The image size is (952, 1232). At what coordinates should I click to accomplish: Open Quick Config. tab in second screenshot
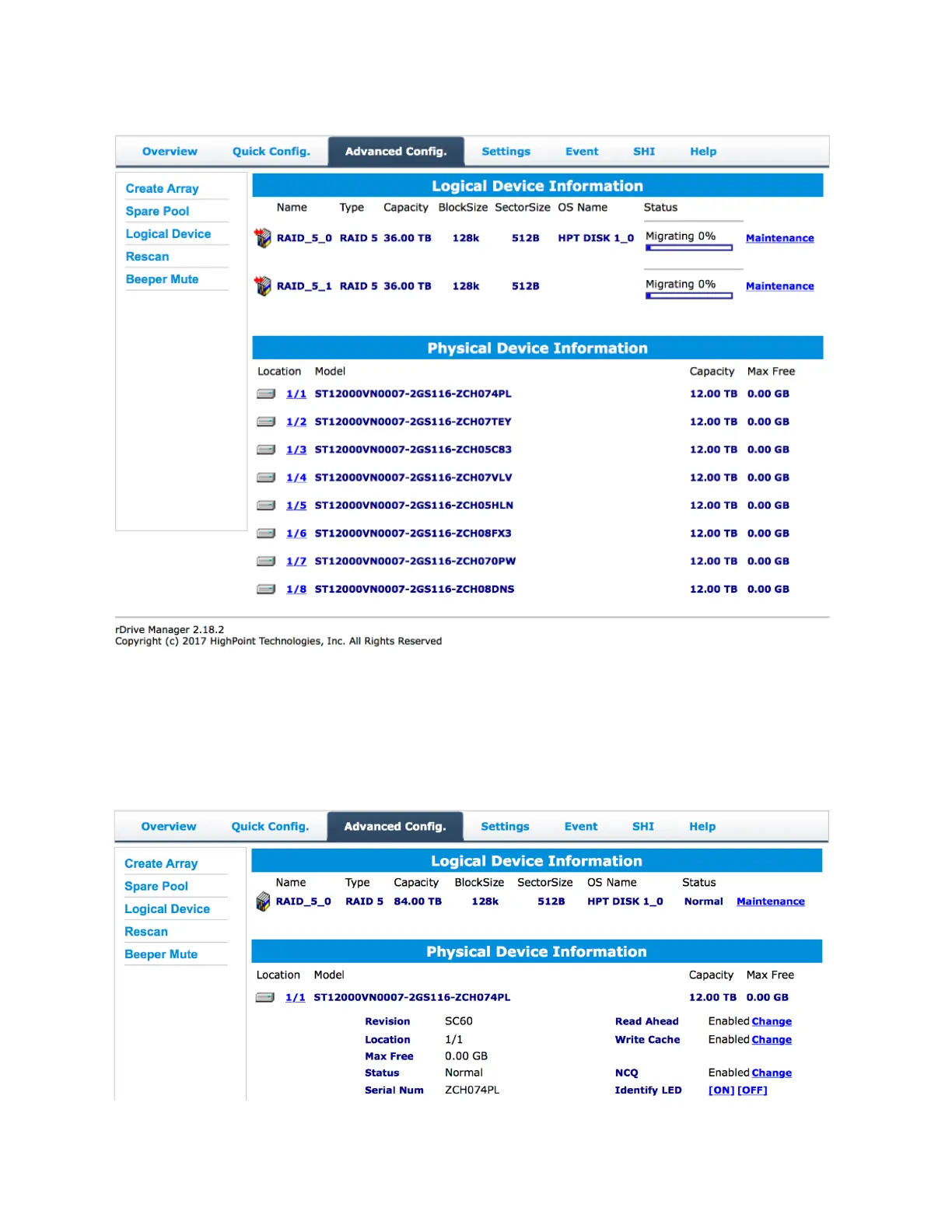click(270, 827)
